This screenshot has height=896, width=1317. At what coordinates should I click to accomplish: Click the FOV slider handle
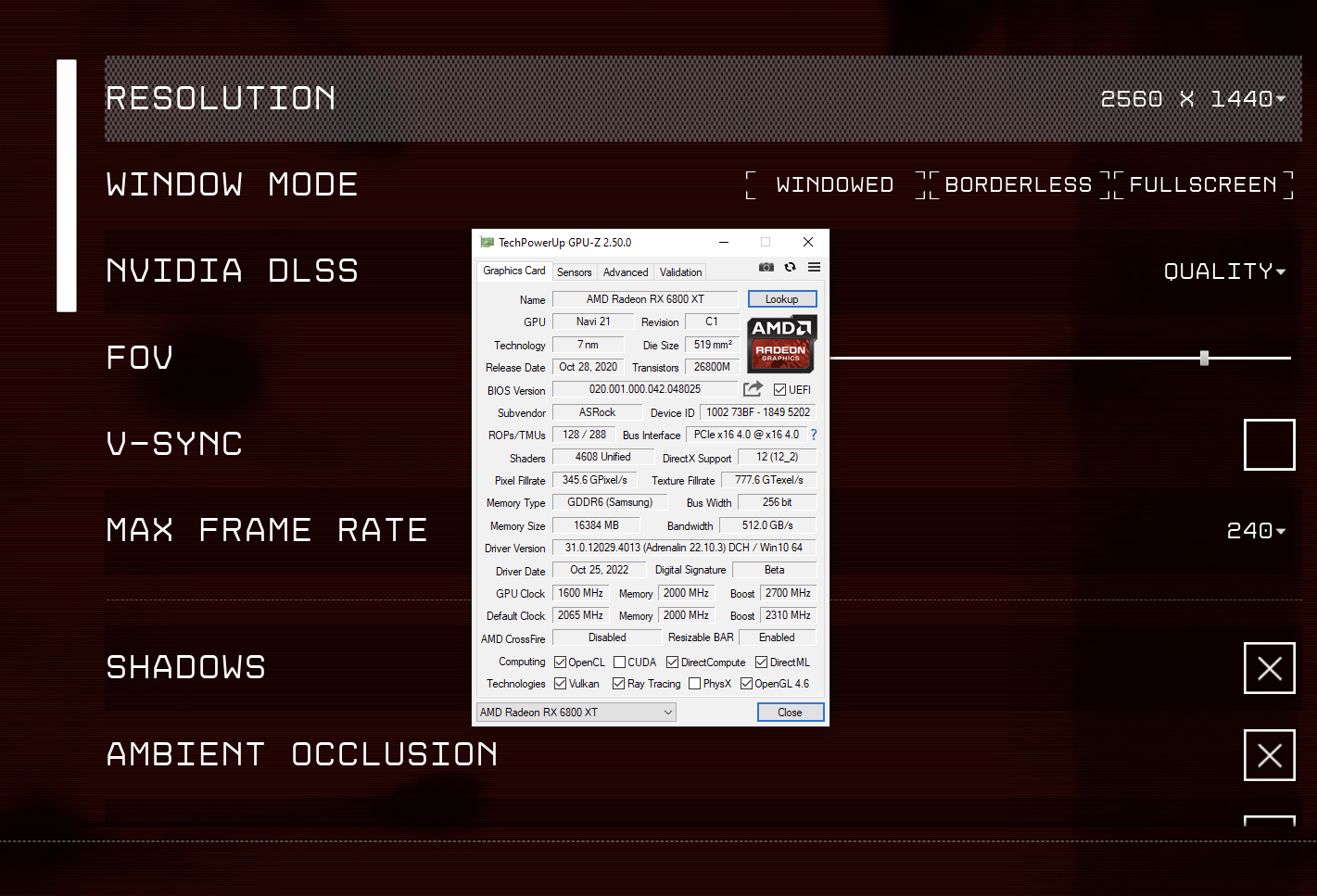pos(1204,358)
